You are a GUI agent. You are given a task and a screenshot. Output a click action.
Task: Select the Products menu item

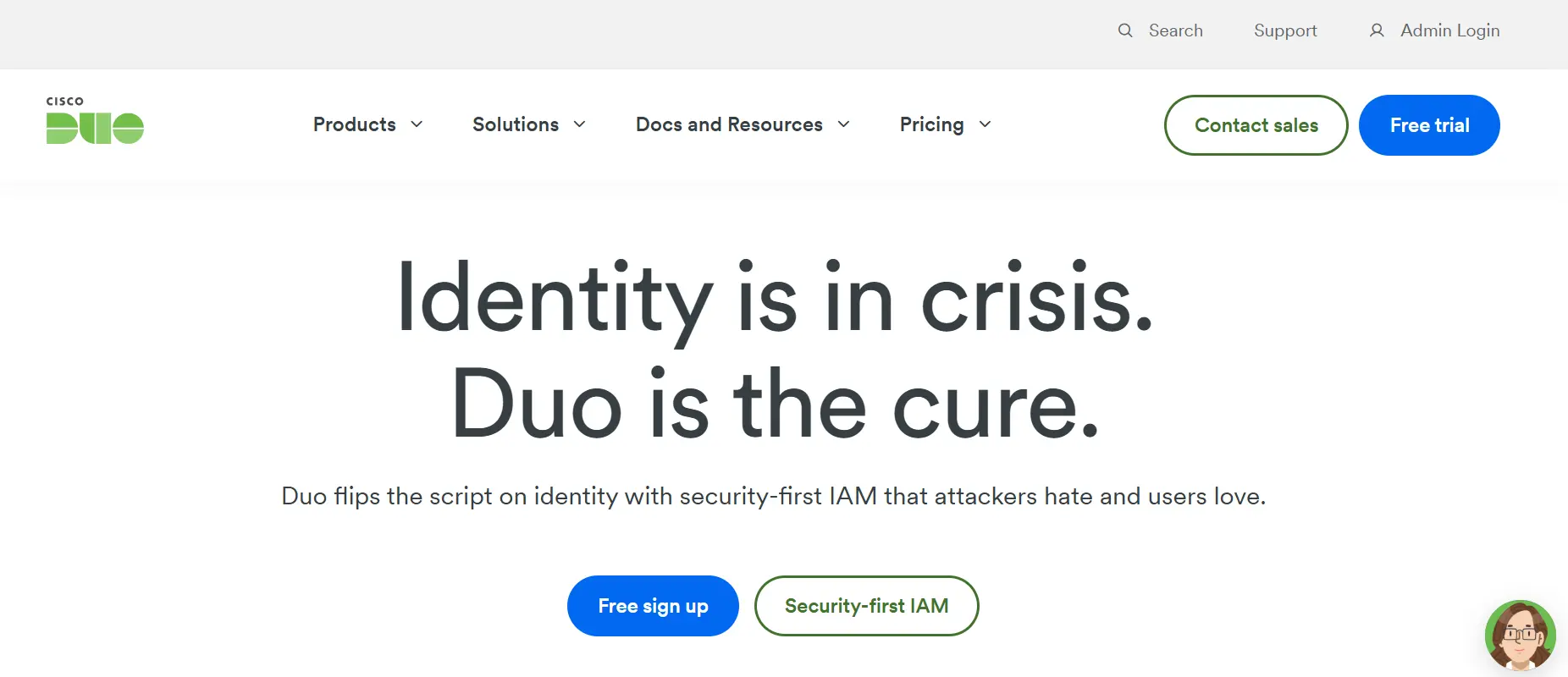tap(354, 124)
